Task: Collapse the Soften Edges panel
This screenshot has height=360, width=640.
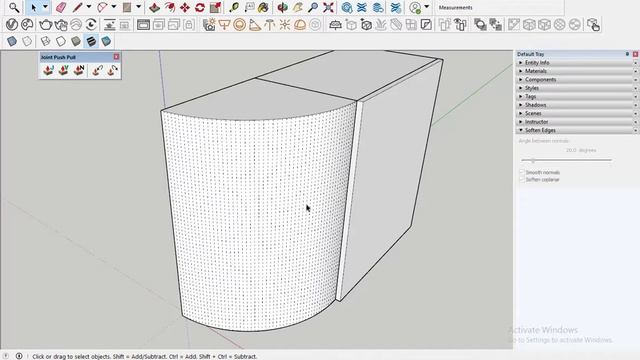Action: tap(576, 130)
